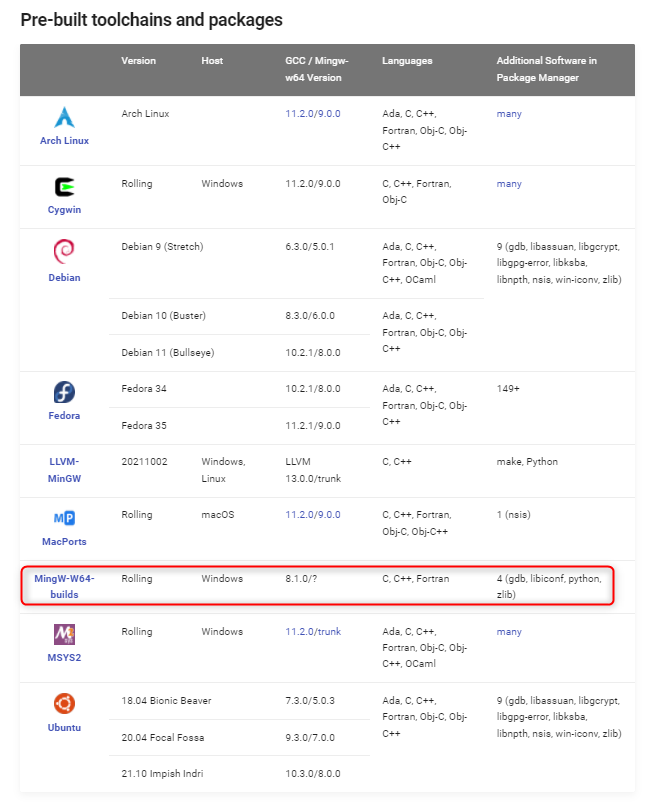
Task: Click 'many' link in MSYS2 row
Action: pyautogui.click(x=509, y=632)
